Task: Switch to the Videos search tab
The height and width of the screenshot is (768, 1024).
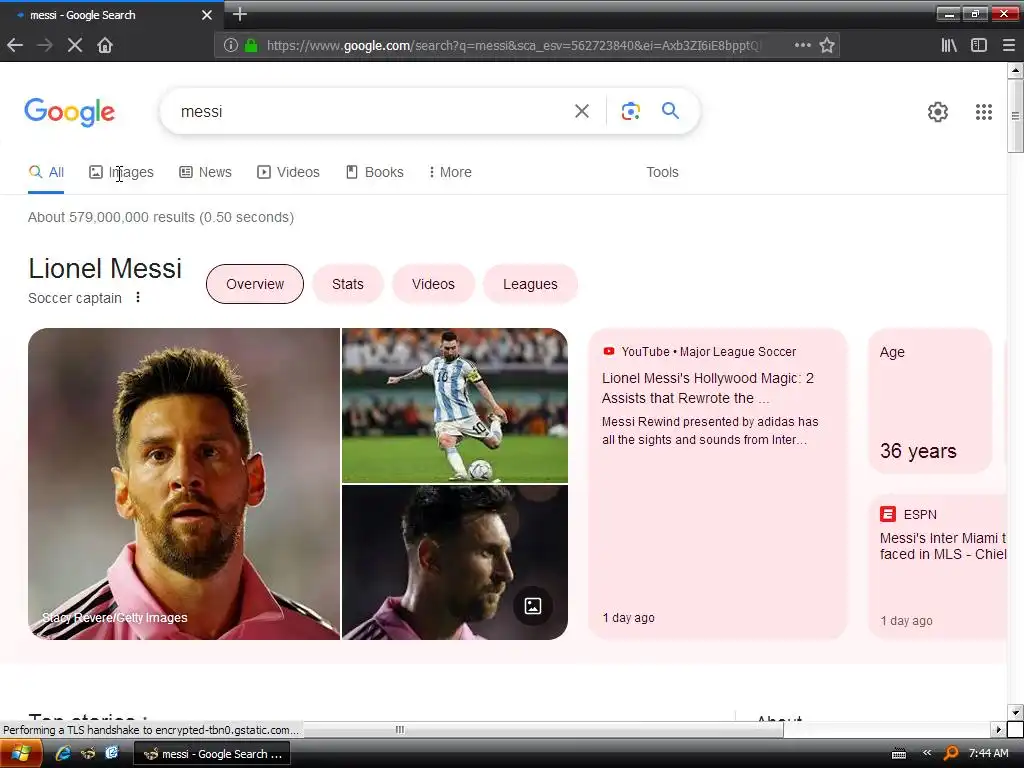Action: click(x=288, y=172)
